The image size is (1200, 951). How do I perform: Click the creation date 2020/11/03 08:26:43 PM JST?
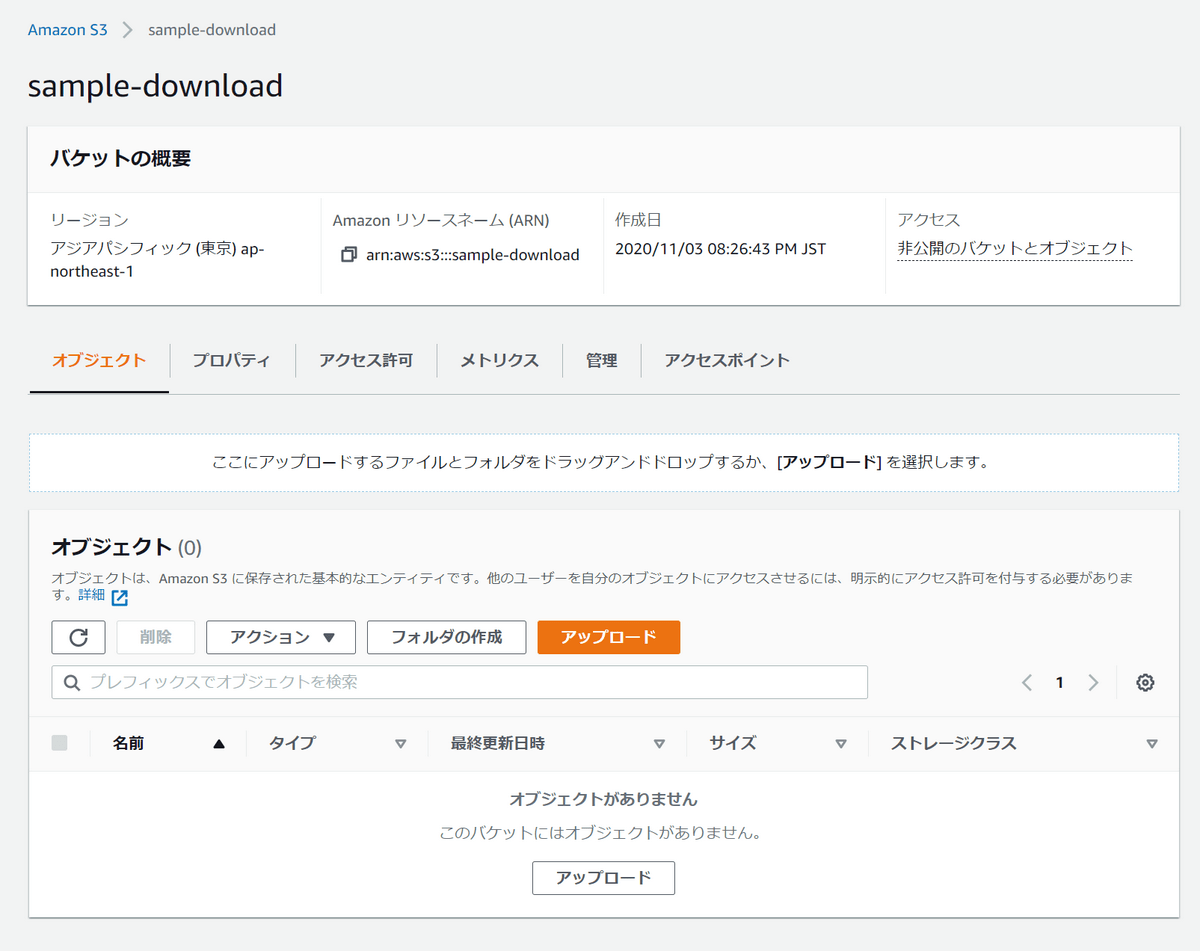[721, 249]
